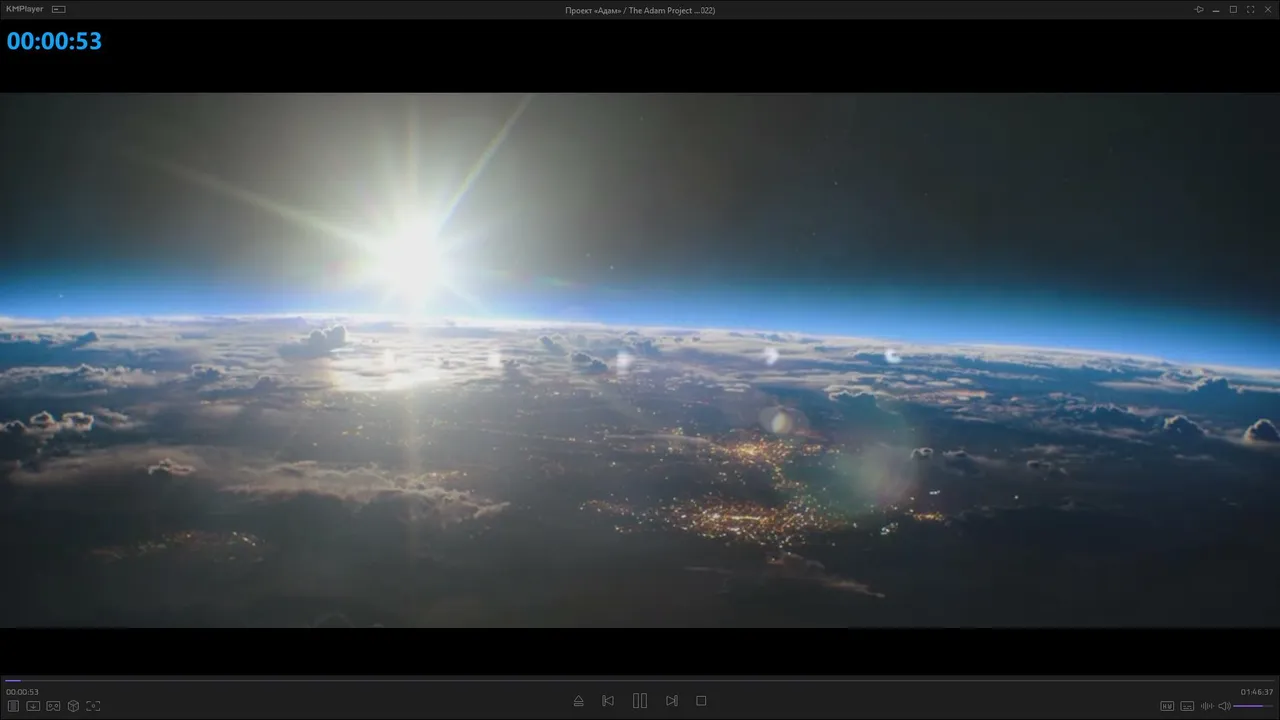Skip to the previous track

point(608,701)
